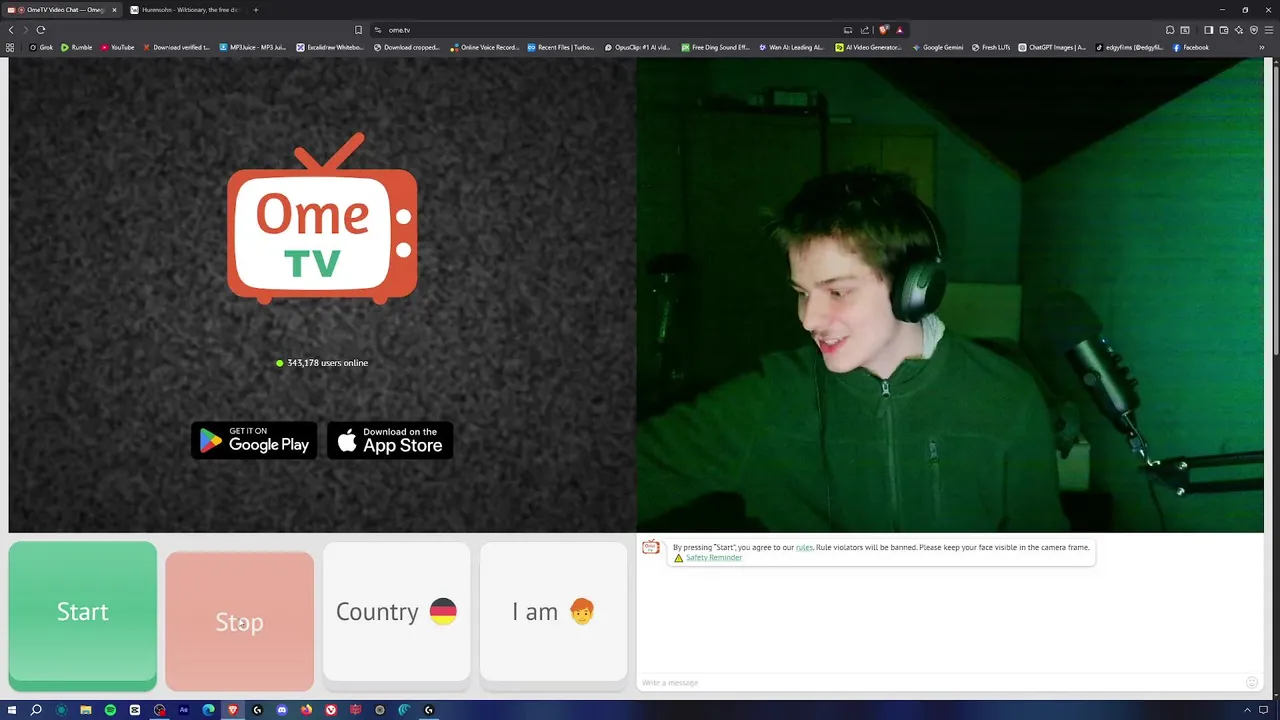Open the emoji picker in chat box
The image size is (1280, 720).
(x=1251, y=682)
